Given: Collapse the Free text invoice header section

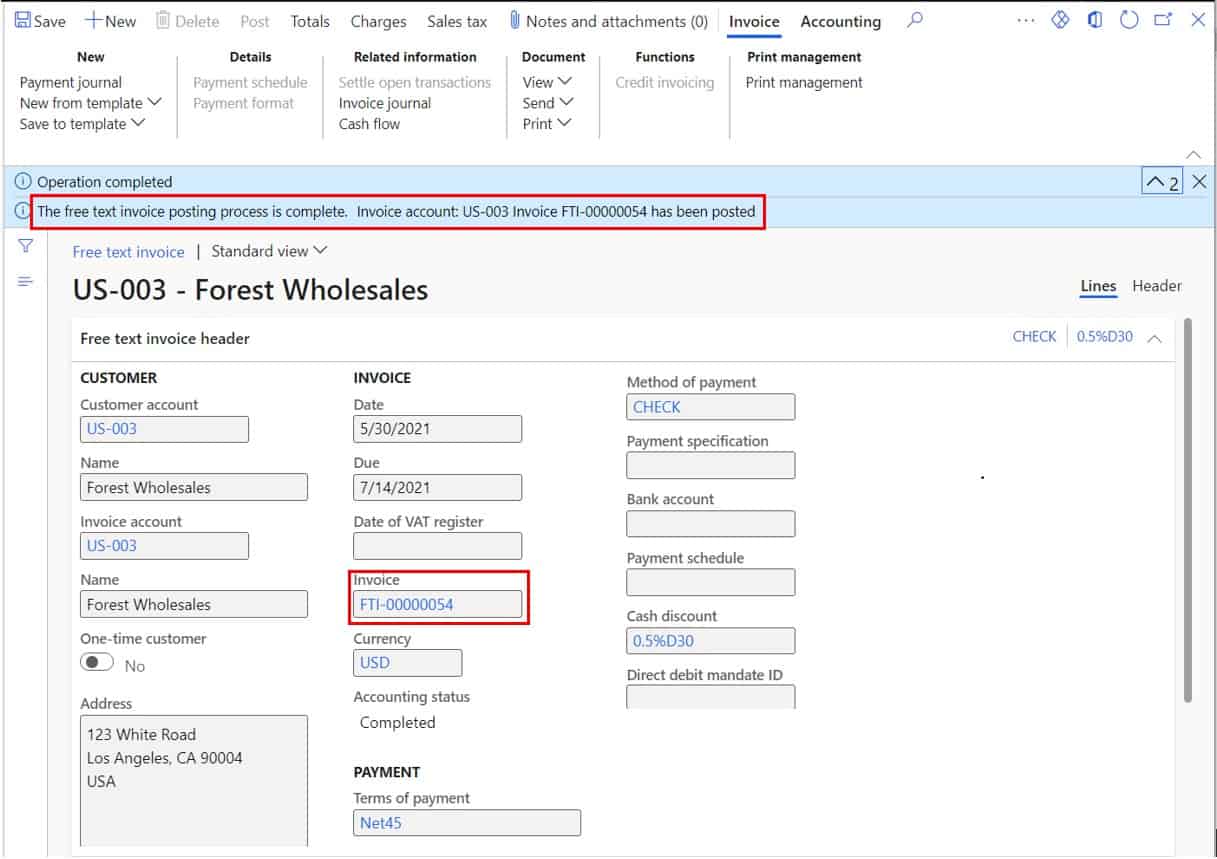Looking at the screenshot, I should click(x=1157, y=338).
